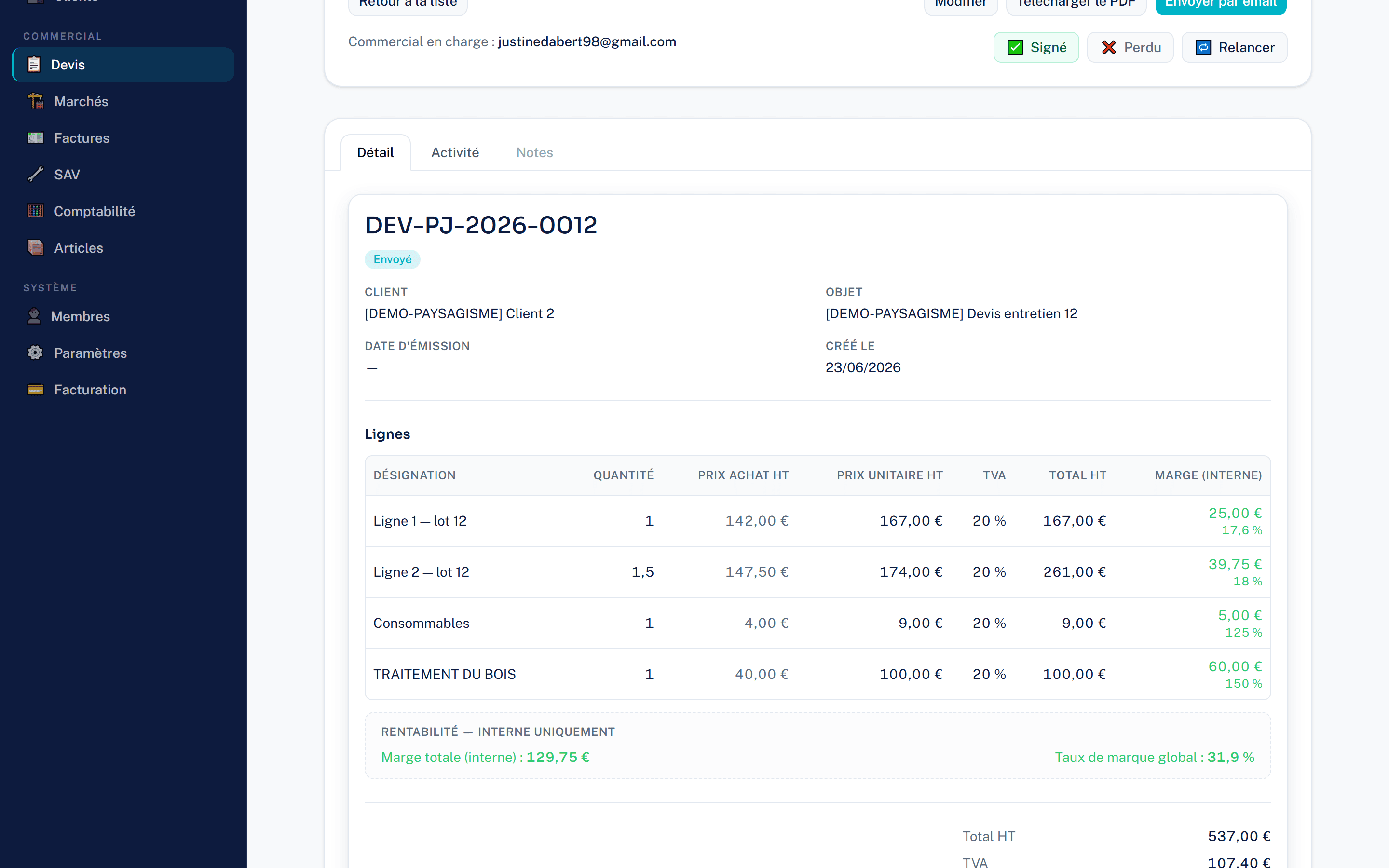
Task: Go to Facturation in the sidebar
Action: click(123, 391)
